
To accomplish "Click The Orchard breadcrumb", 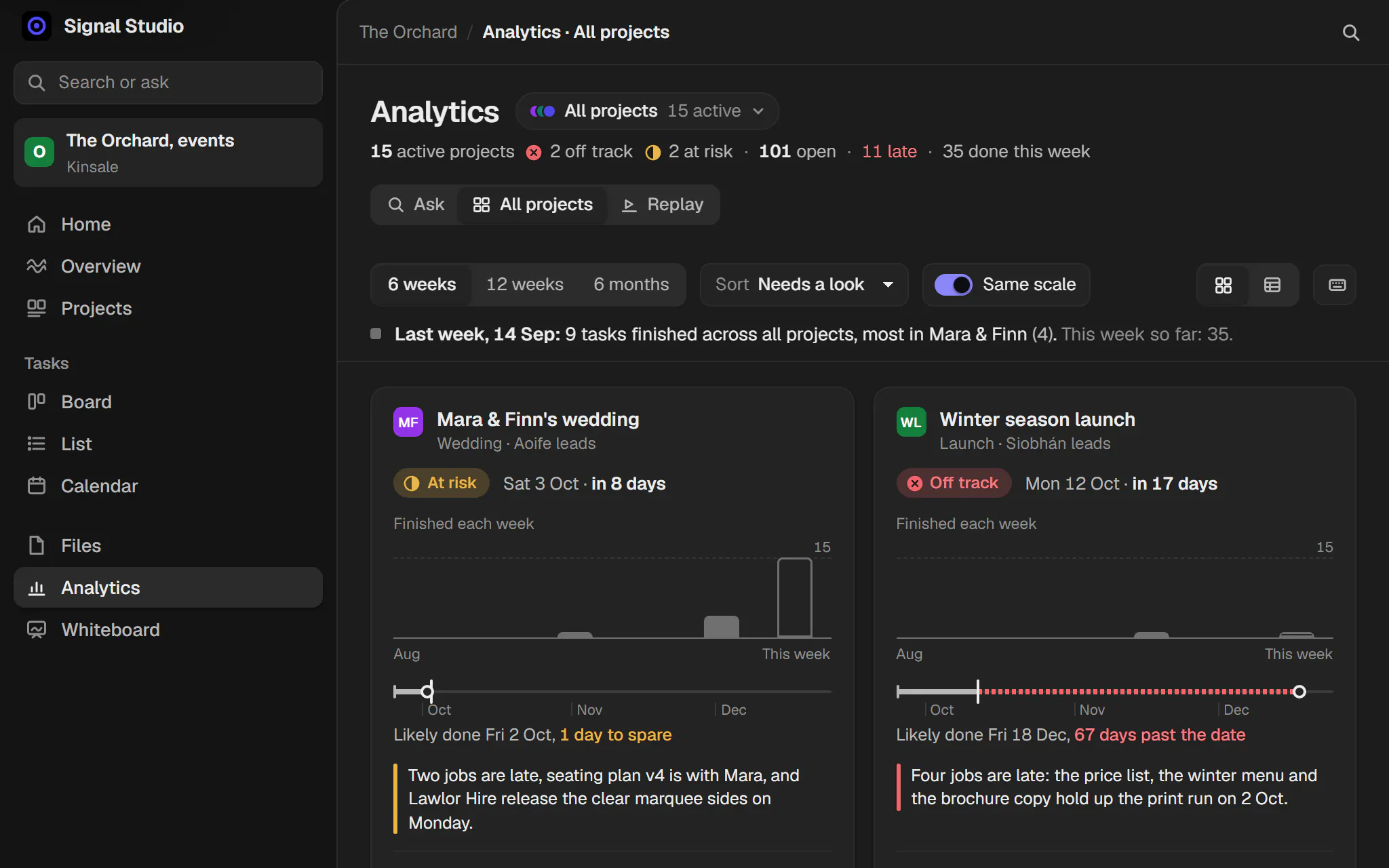I will click(408, 33).
